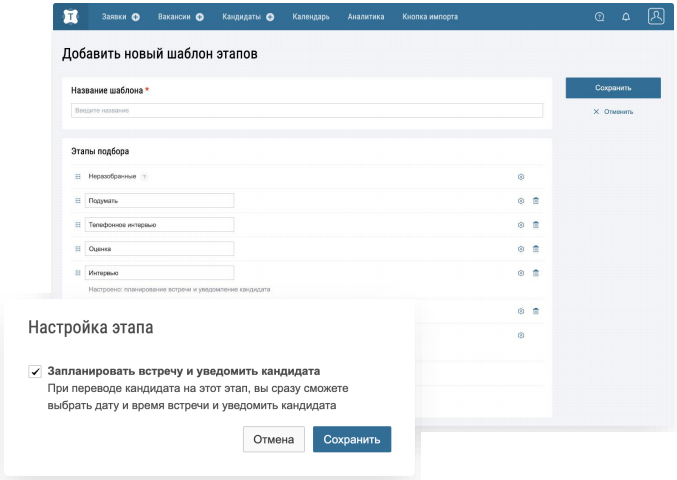Click the Подумать stage name field
Screen dimensions: 677x480
(x=159, y=201)
